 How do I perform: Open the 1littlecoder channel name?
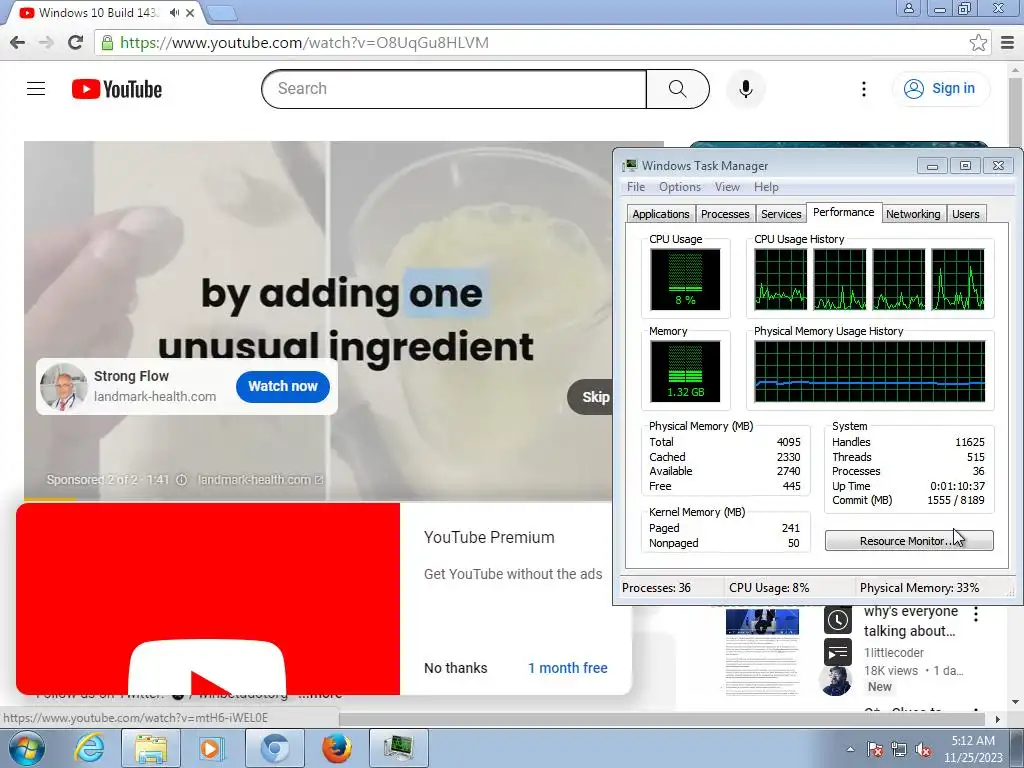[893, 652]
